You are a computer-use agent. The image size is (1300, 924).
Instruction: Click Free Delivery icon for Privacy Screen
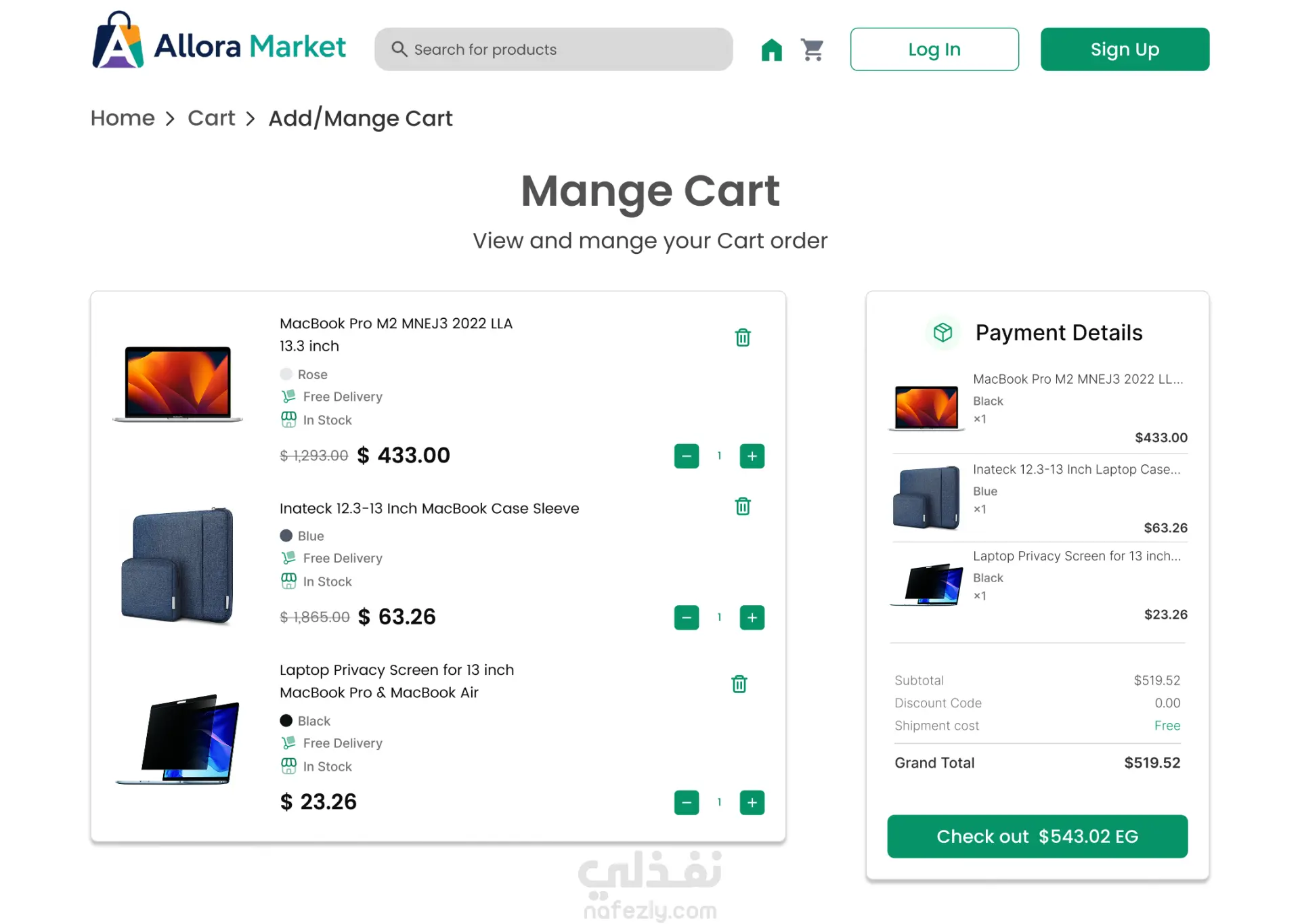(x=288, y=743)
